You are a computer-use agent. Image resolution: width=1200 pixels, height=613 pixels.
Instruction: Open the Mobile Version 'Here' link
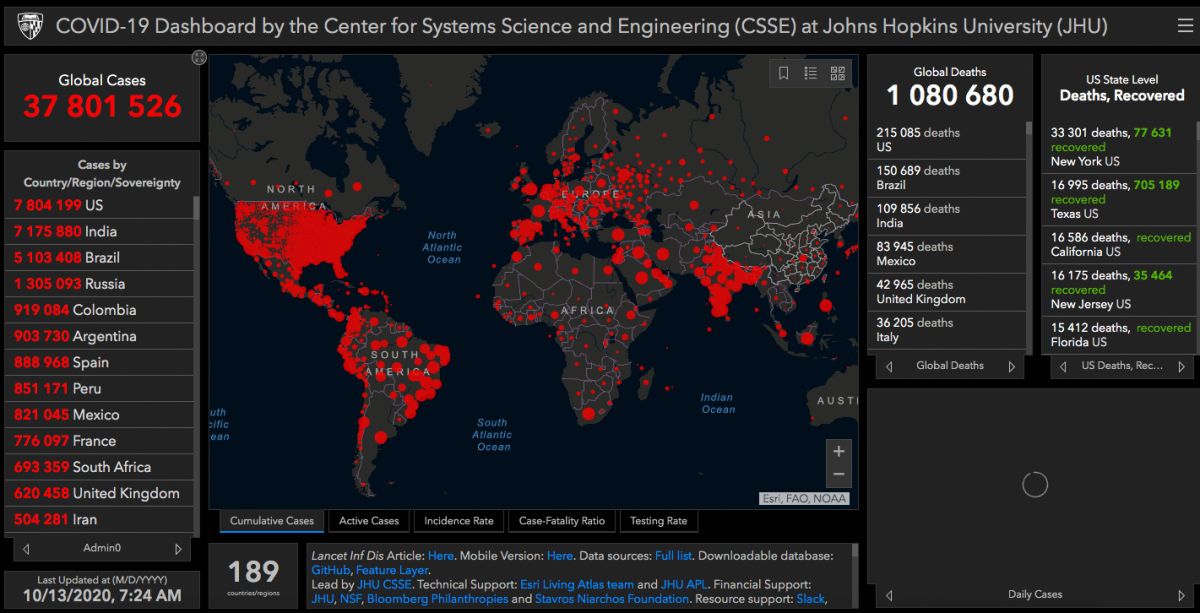tap(560, 555)
